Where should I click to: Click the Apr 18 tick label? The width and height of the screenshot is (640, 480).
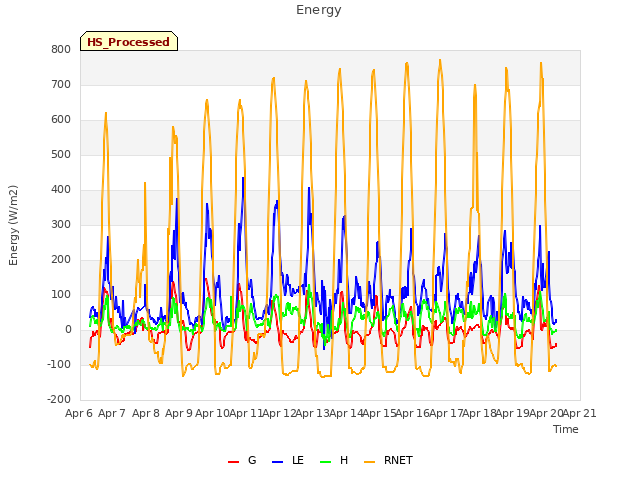pos(479,413)
